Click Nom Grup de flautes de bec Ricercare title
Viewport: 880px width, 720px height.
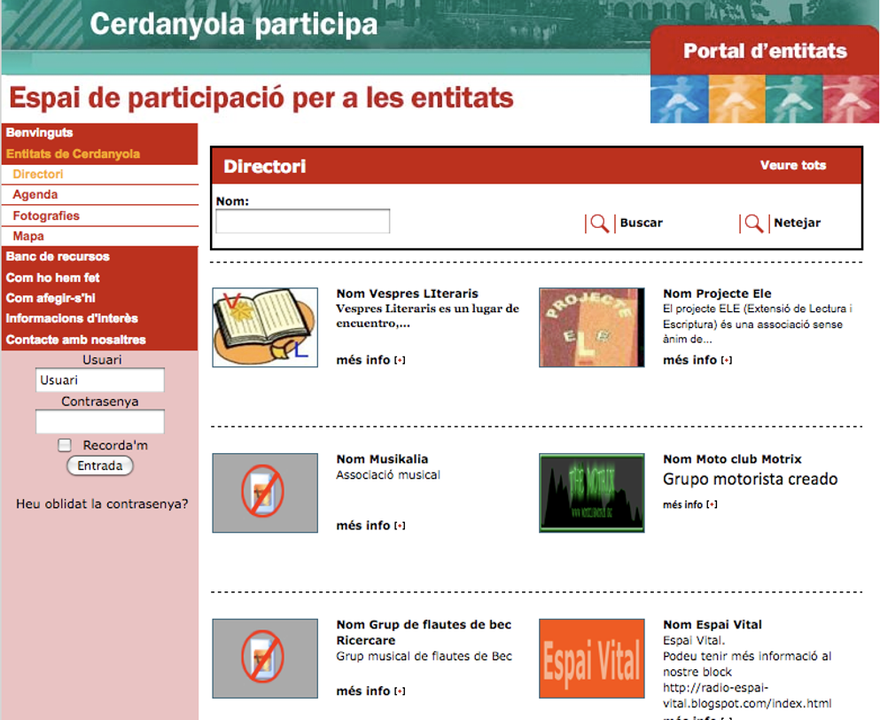coord(424,632)
